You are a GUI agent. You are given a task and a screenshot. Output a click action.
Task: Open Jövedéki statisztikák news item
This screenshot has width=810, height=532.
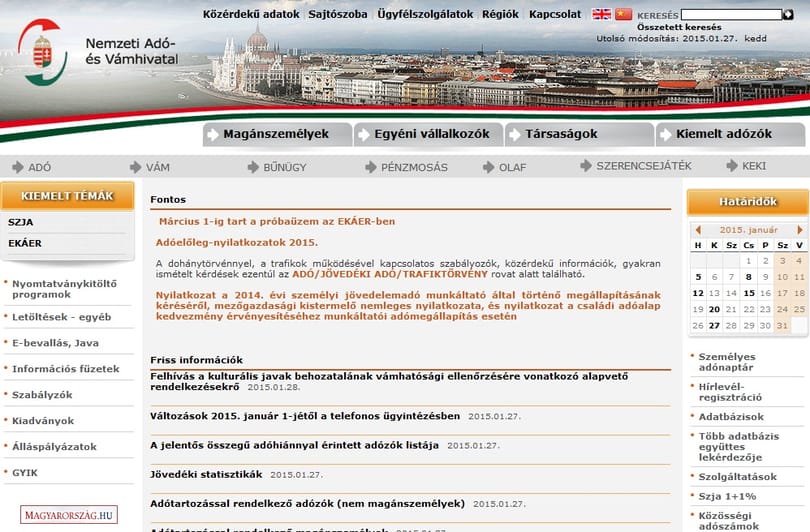pos(206,474)
